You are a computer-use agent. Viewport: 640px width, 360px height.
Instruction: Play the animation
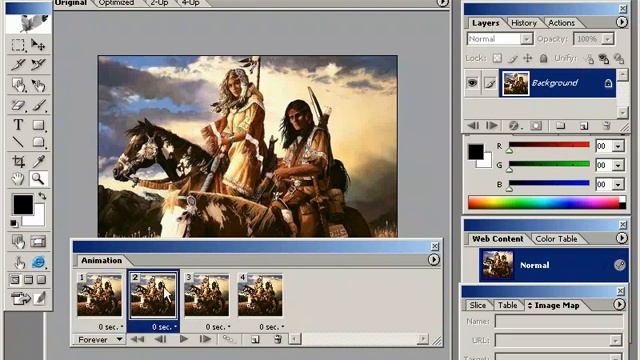(183, 339)
